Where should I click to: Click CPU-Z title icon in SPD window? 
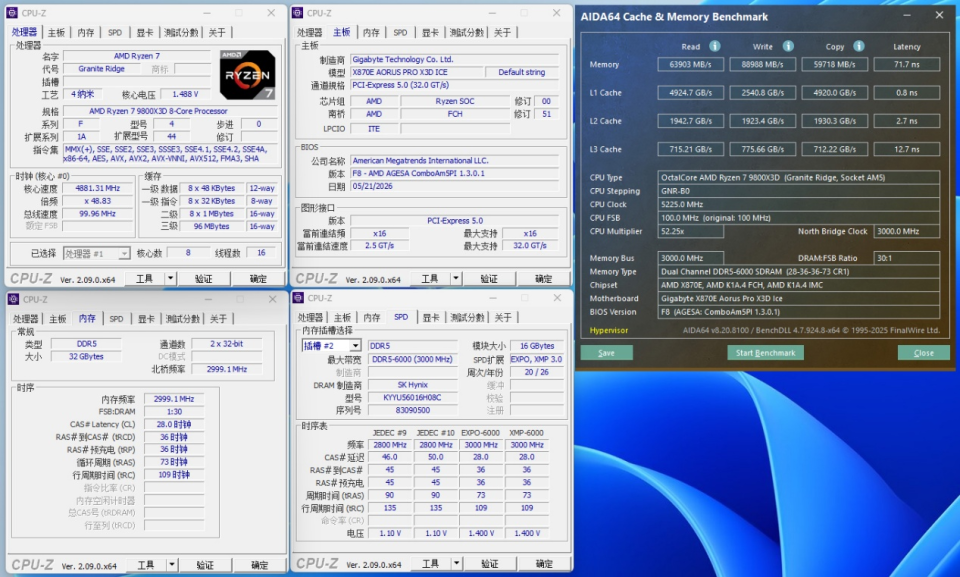coord(299,298)
